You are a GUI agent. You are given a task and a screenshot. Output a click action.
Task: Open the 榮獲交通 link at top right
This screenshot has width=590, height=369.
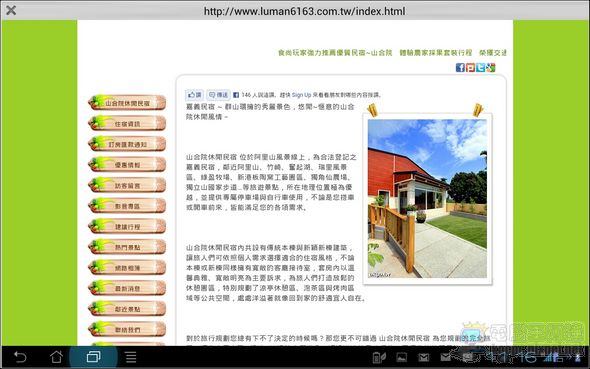tap(493, 53)
